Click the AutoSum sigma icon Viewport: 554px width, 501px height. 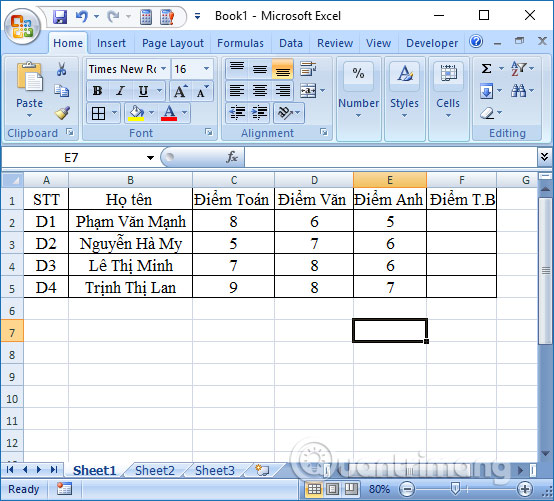click(x=487, y=69)
